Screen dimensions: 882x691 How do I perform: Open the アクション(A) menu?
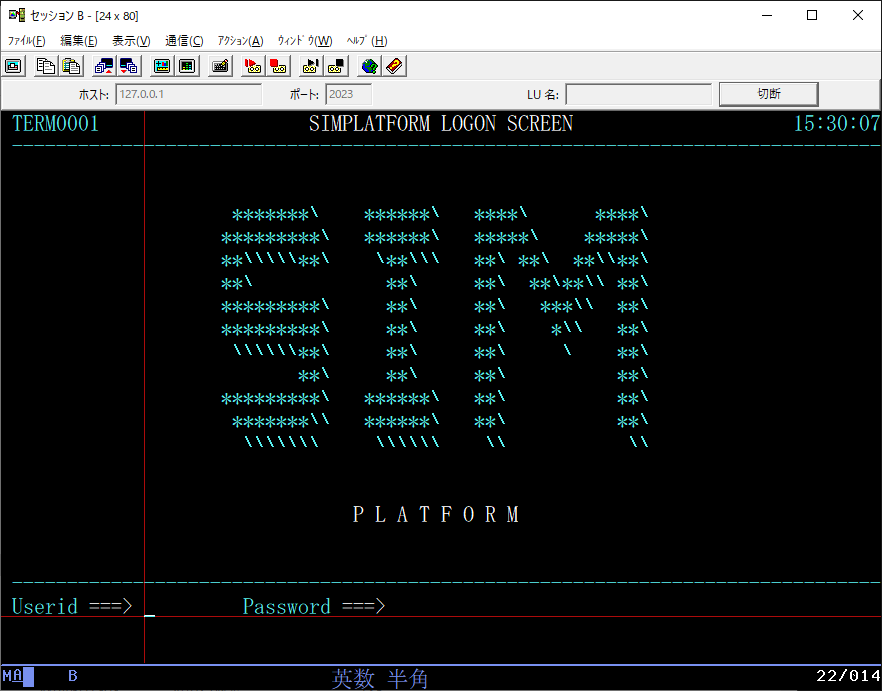240,41
